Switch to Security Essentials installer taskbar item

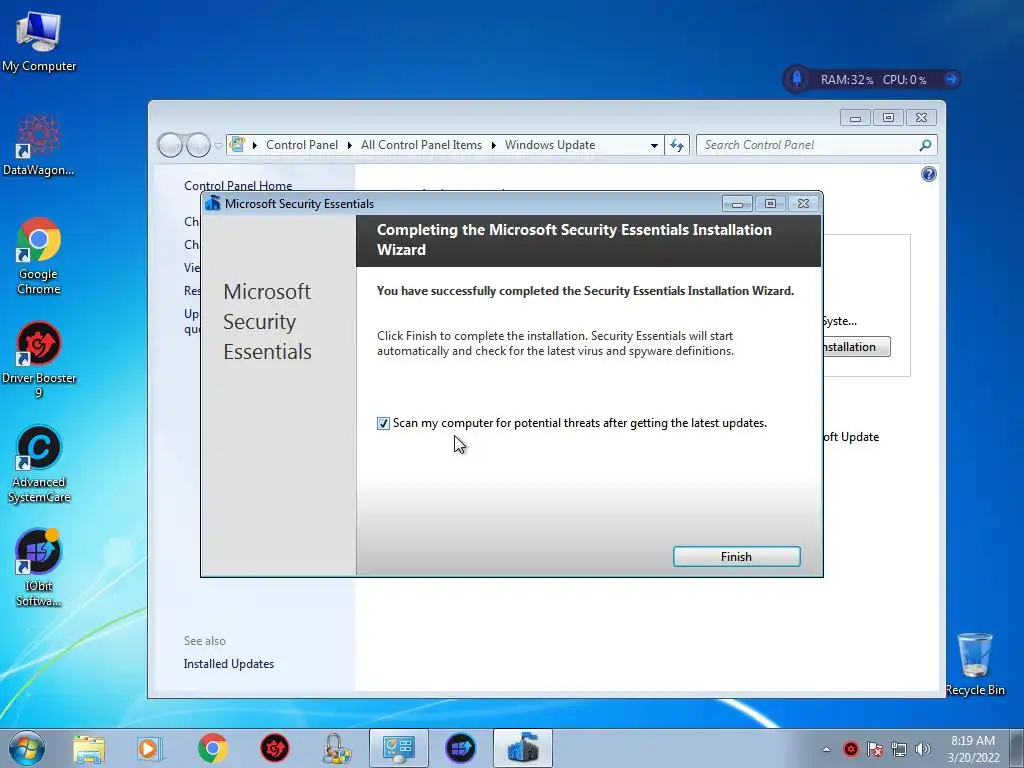coord(522,748)
